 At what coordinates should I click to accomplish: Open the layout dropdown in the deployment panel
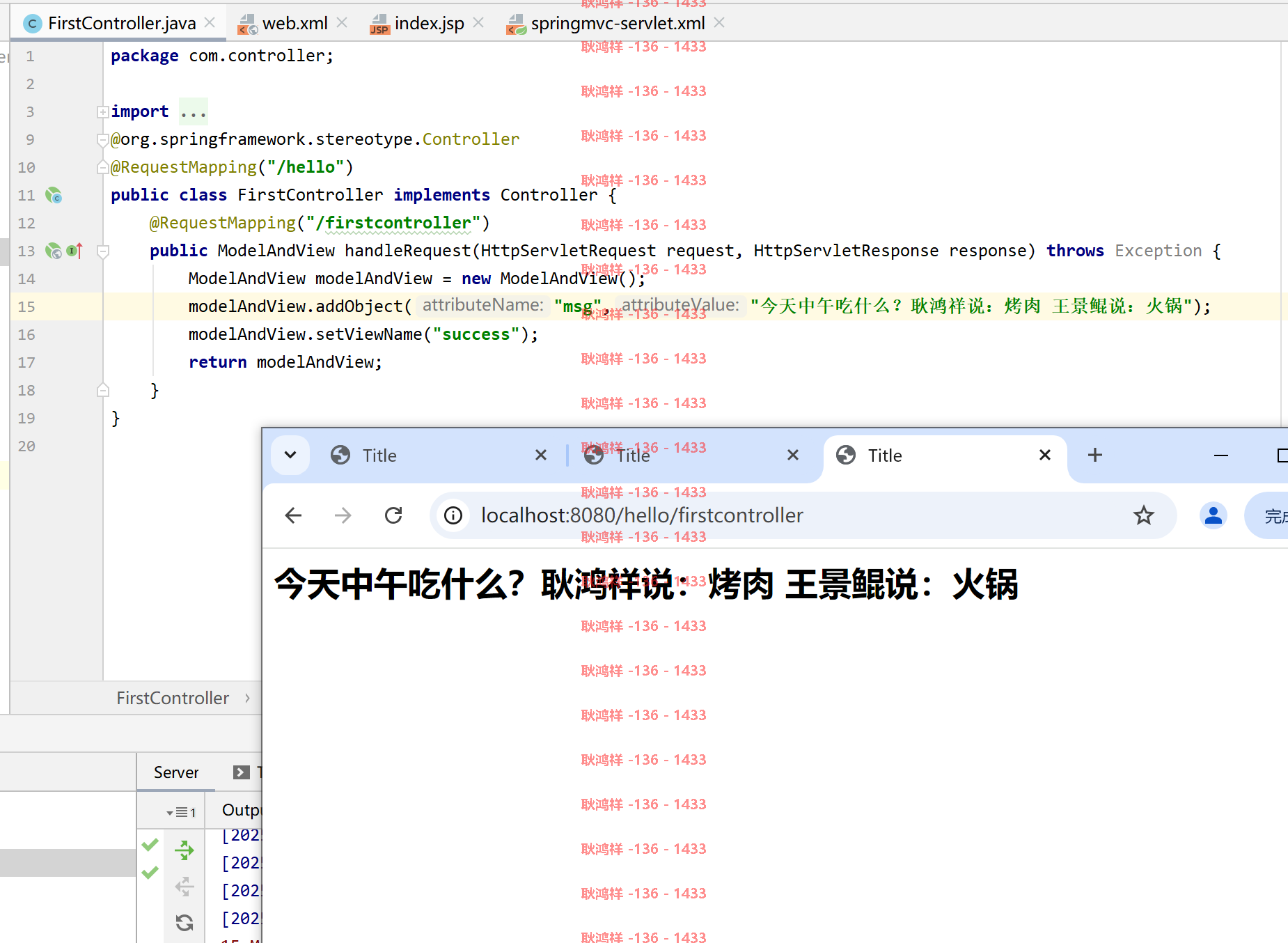pyautogui.click(x=181, y=812)
